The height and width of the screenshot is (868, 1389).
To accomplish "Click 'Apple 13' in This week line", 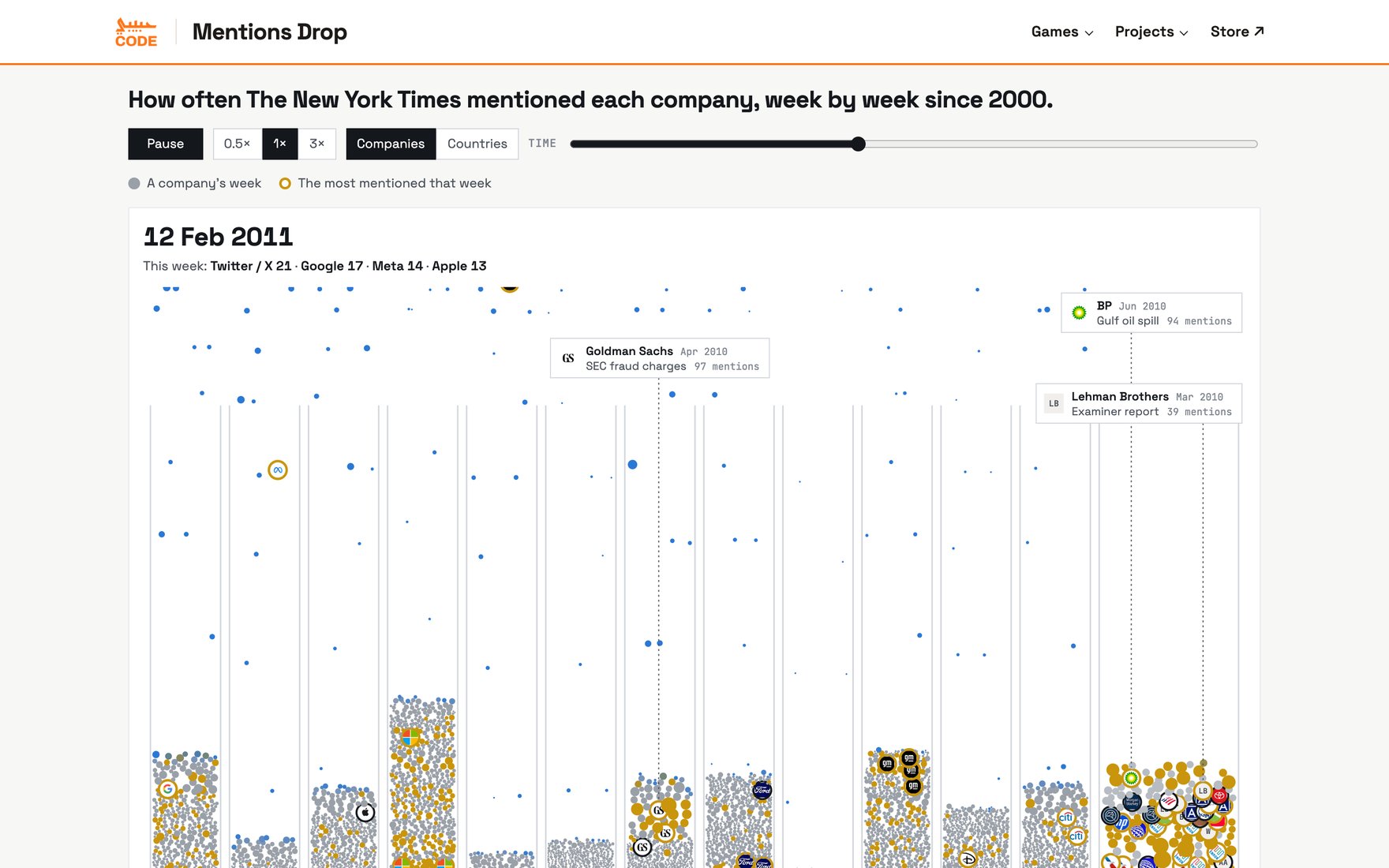I will 459,266.
